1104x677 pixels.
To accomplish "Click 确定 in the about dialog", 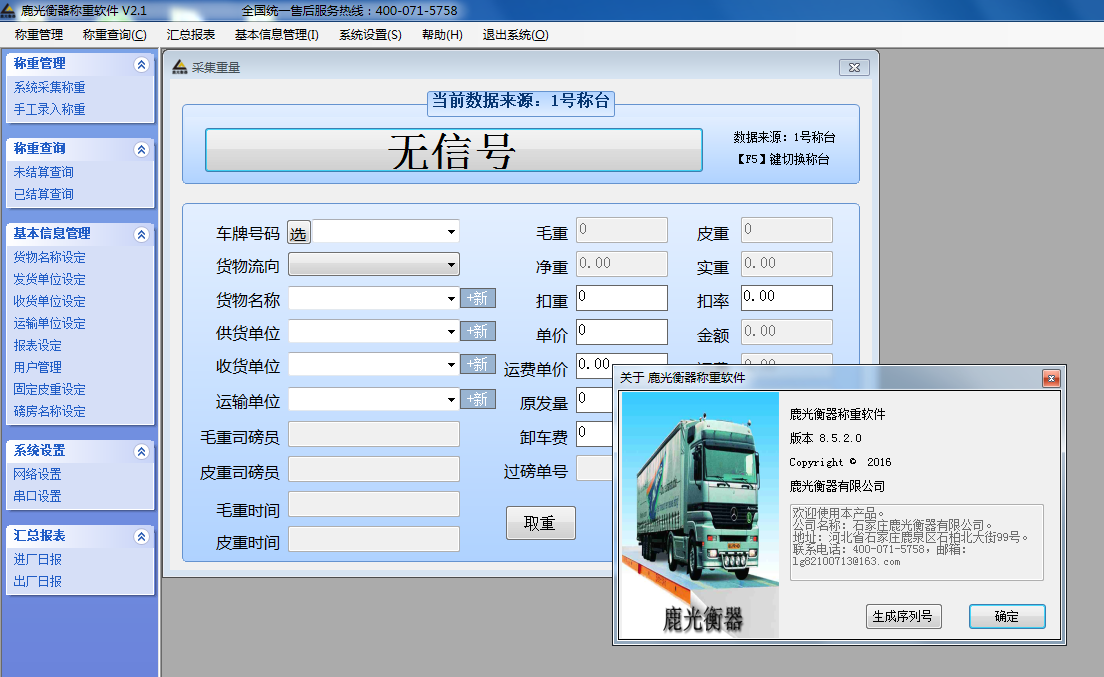I will point(1006,616).
